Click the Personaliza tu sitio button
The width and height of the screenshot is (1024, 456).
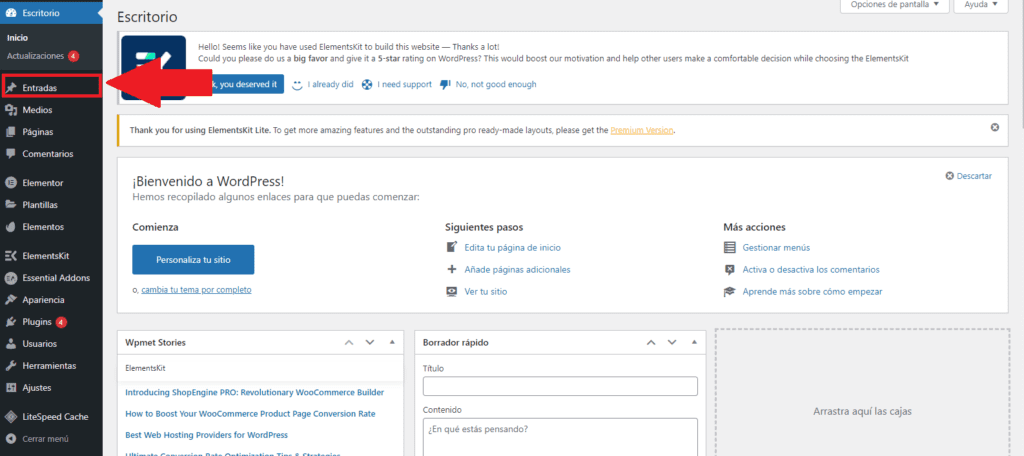coord(193,259)
